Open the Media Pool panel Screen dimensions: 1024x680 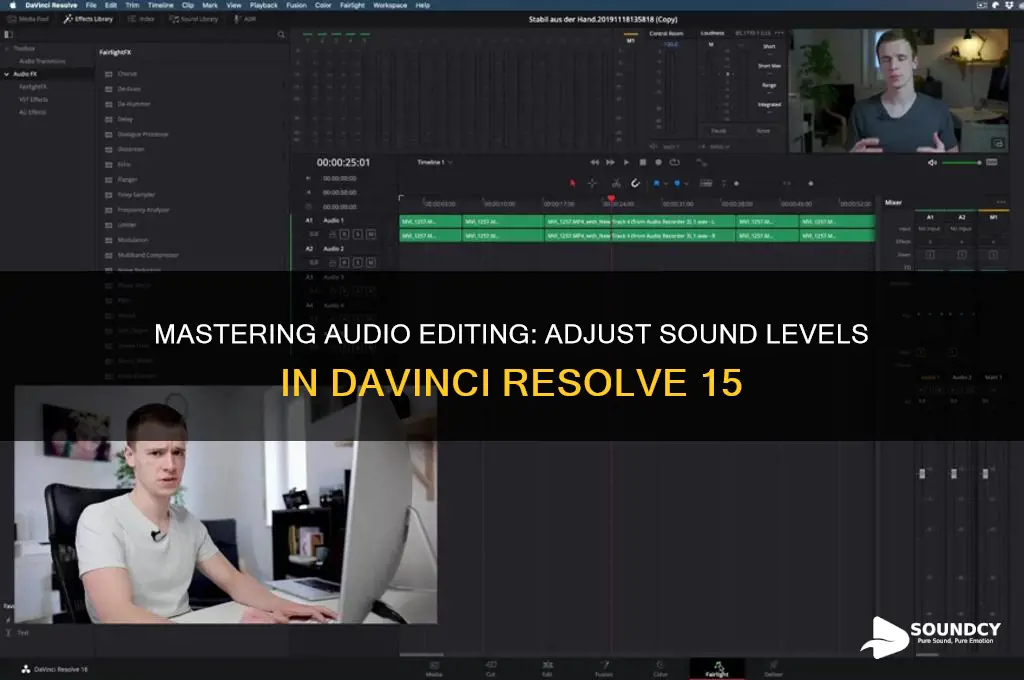[x=27, y=19]
